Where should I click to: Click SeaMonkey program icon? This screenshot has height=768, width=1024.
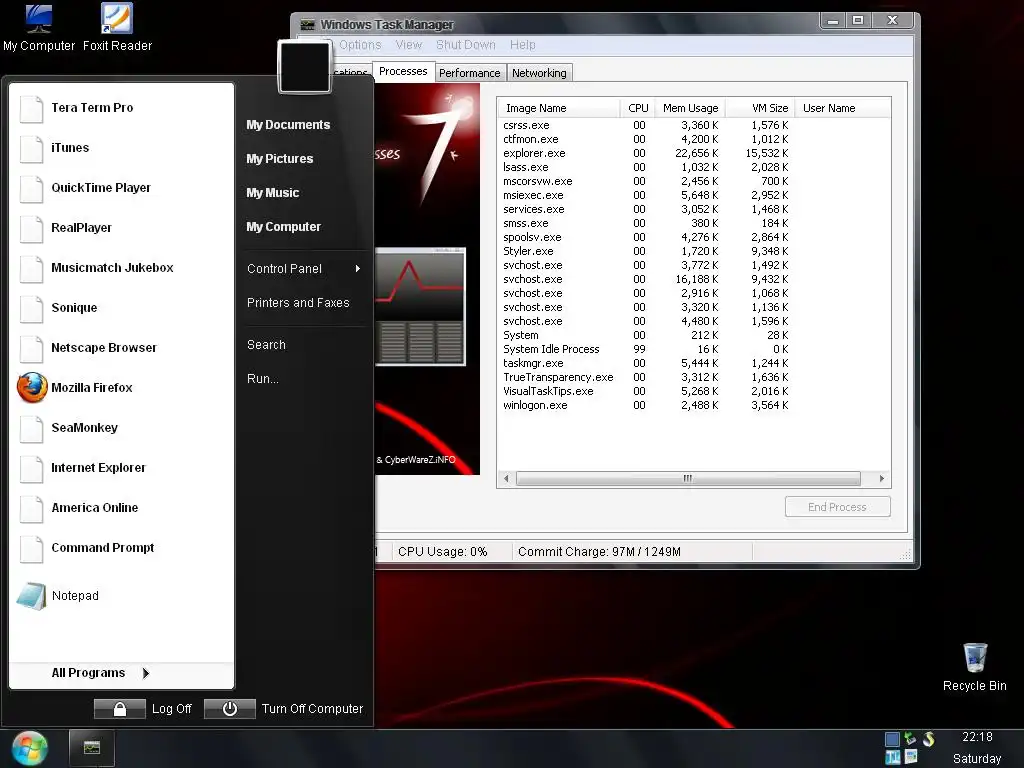pos(31,428)
